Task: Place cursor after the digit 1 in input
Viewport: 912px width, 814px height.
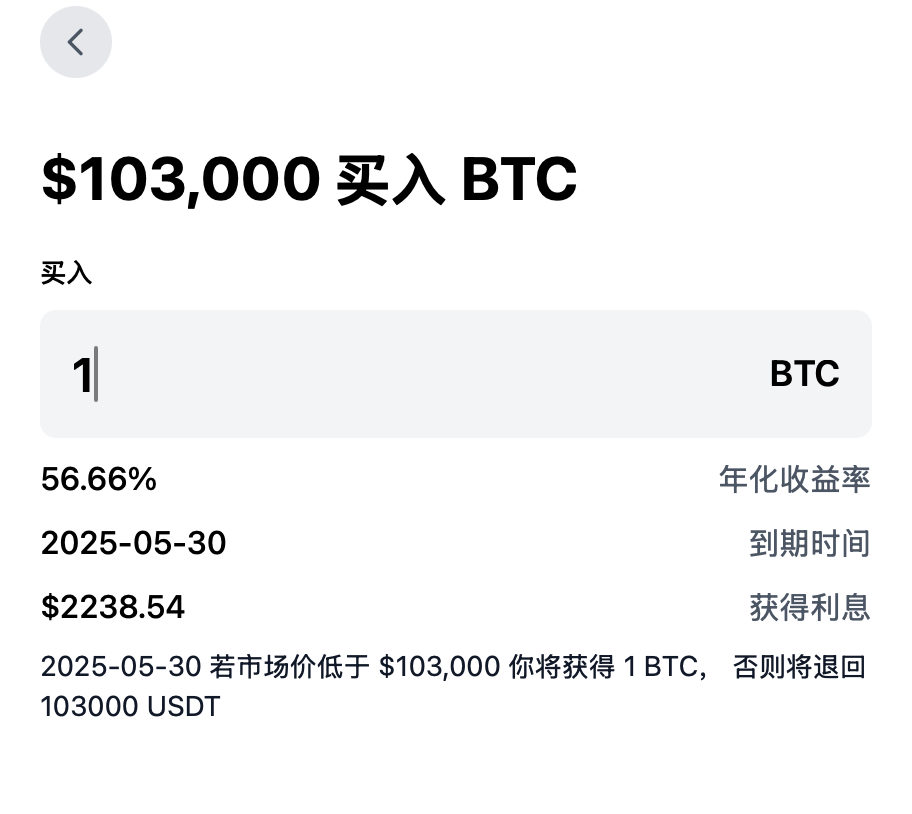Action: [x=97, y=374]
